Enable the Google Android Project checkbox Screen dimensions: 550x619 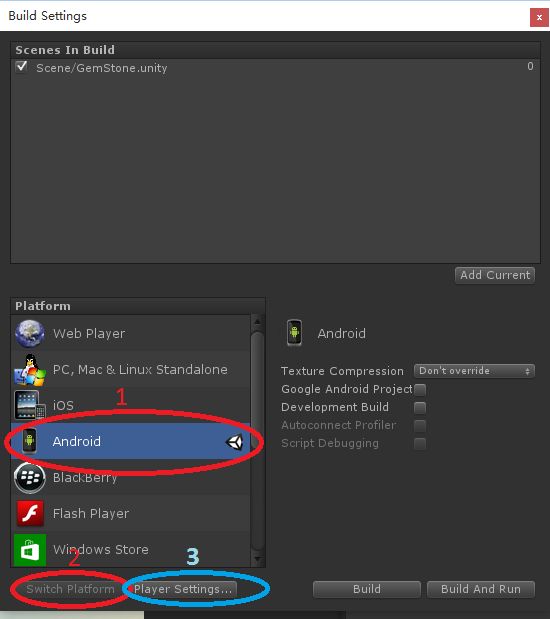pyautogui.click(x=420, y=390)
